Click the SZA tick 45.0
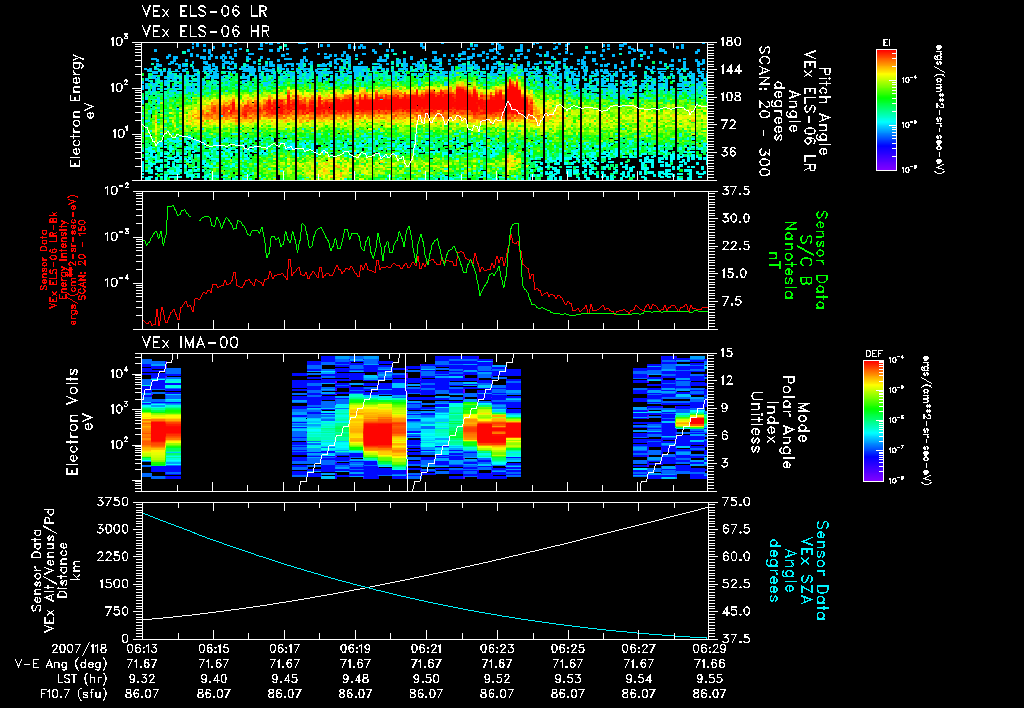 (x=735, y=611)
